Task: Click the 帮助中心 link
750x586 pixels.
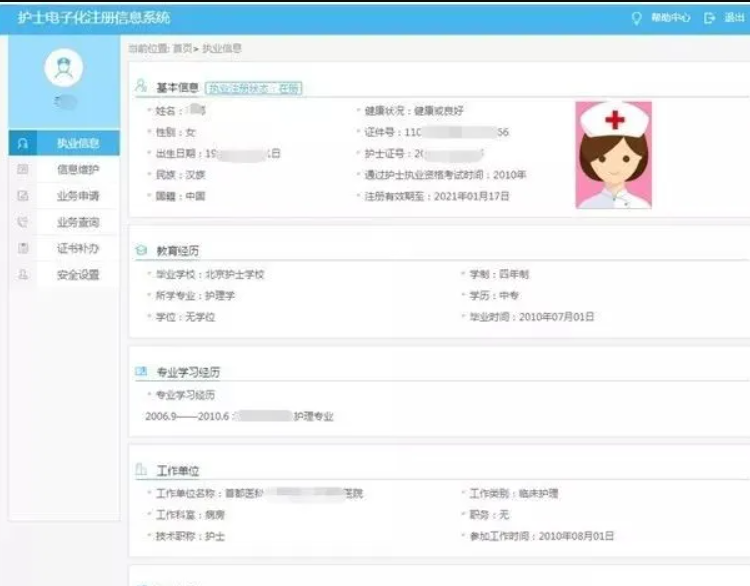Action: (670, 18)
